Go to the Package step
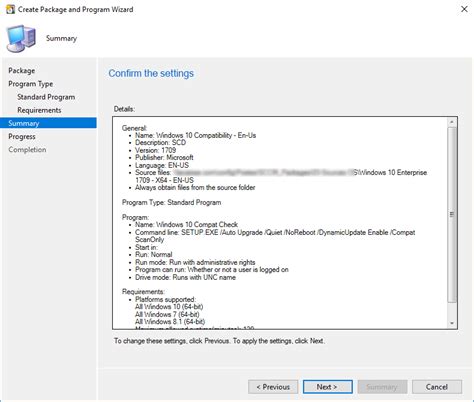The image size is (474, 402). pos(22,71)
